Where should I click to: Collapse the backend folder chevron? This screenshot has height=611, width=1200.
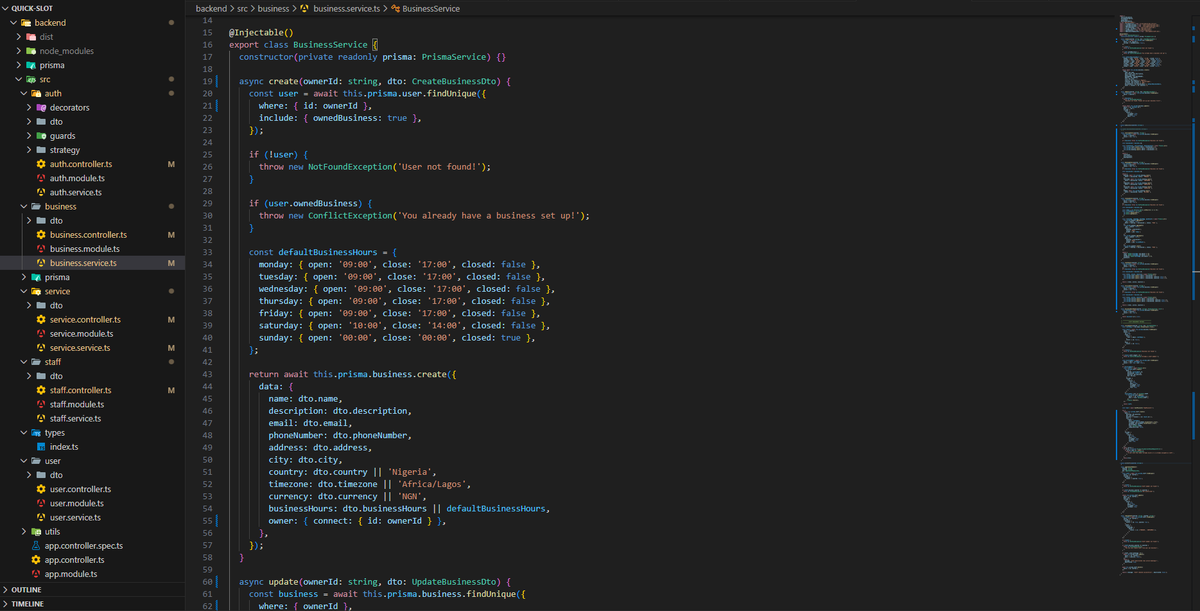coord(13,23)
